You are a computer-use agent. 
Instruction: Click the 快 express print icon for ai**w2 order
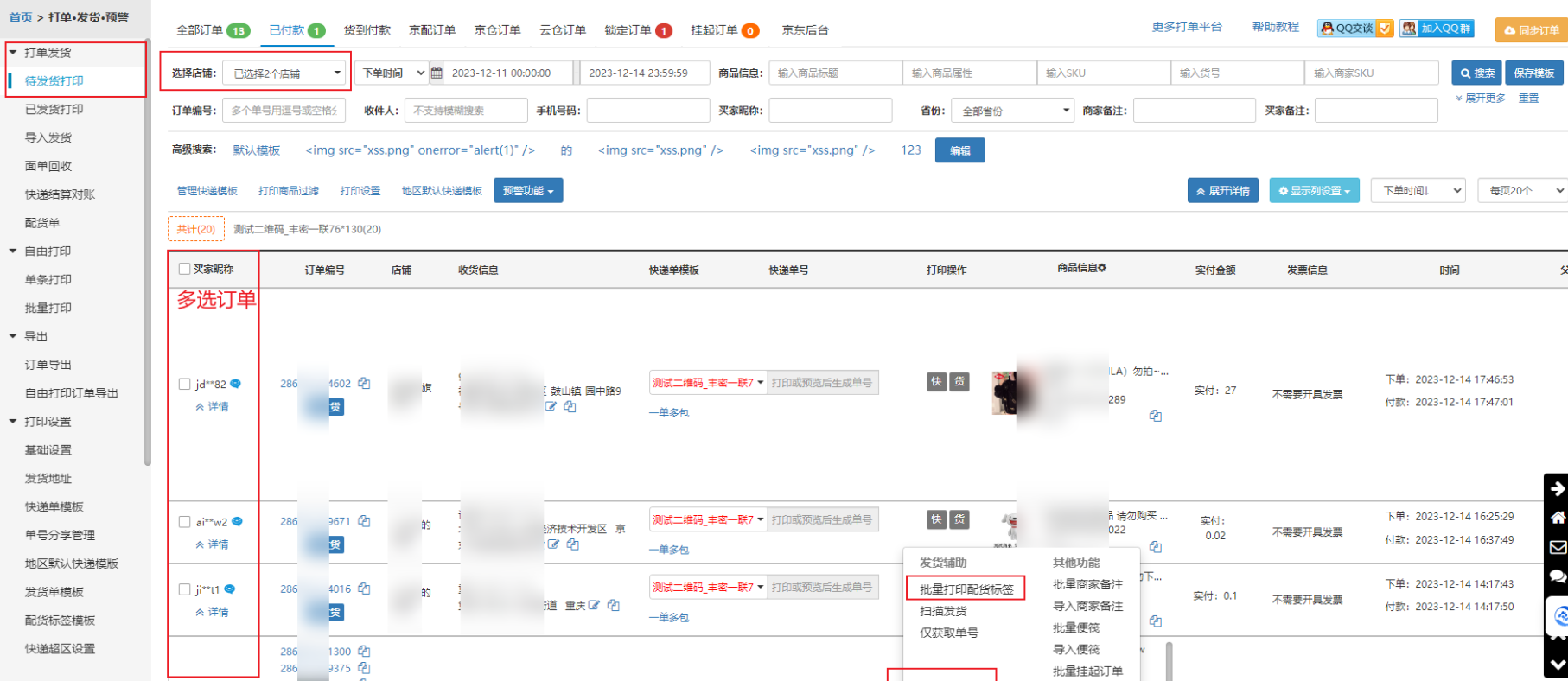point(936,519)
